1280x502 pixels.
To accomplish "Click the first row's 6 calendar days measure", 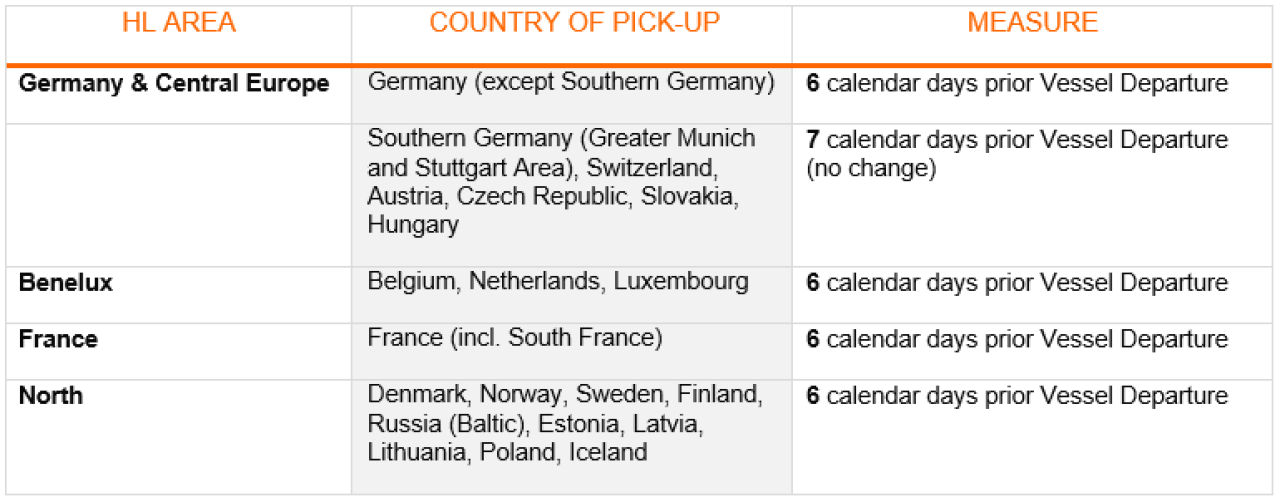I will coord(1017,83).
